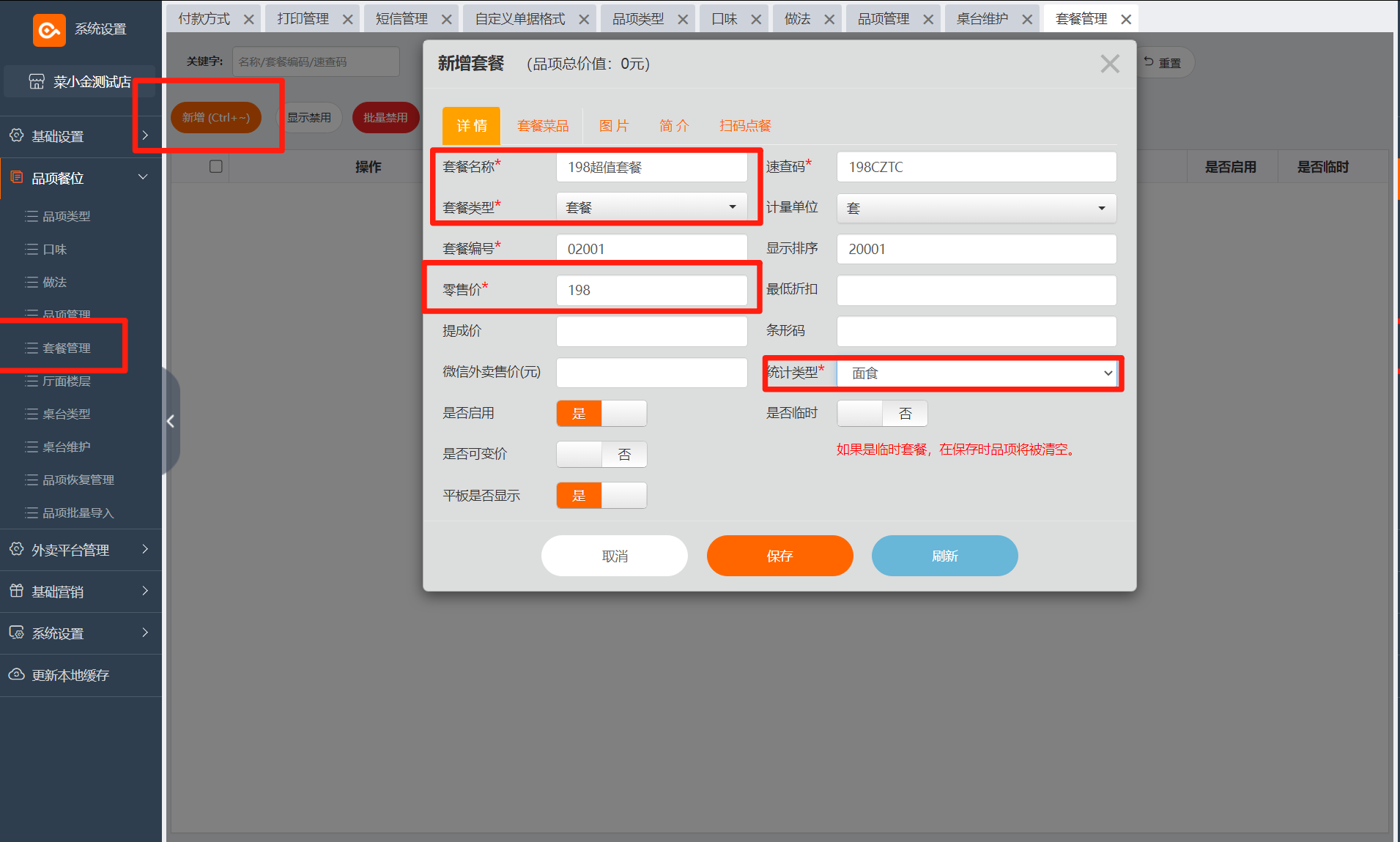Click the 取消 button

tap(614, 556)
